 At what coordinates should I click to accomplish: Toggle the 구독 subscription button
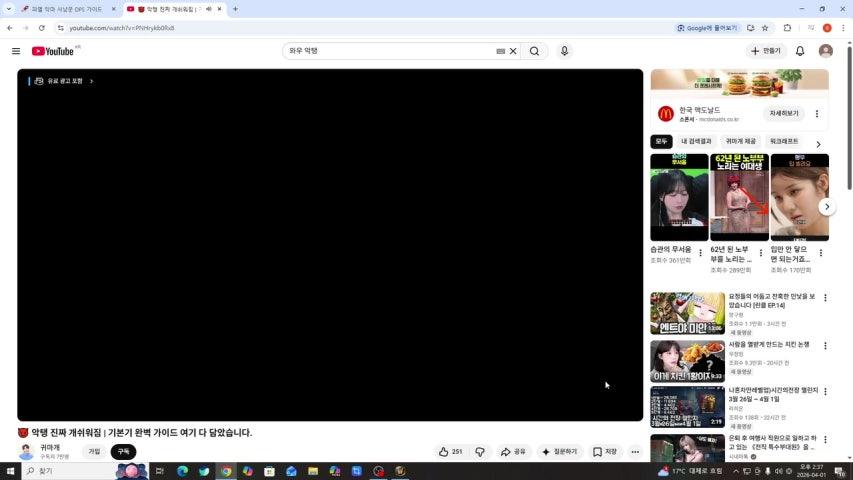[123, 452]
